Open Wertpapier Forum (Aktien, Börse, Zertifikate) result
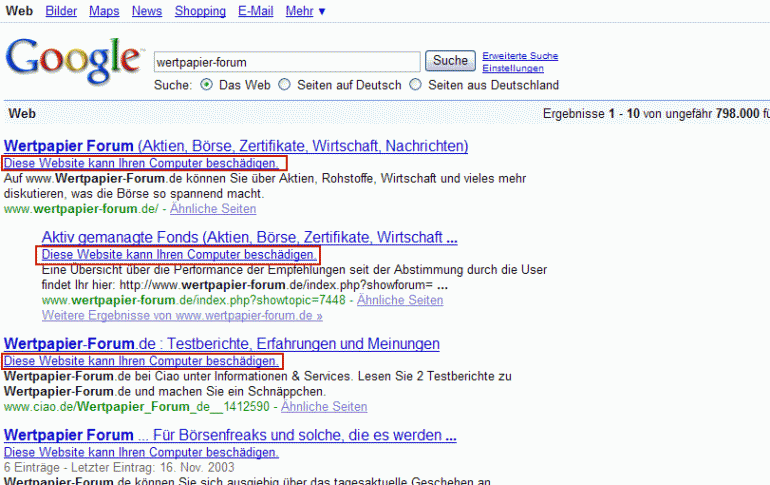Viewport: 770px width, 485px height. point(236,146)
